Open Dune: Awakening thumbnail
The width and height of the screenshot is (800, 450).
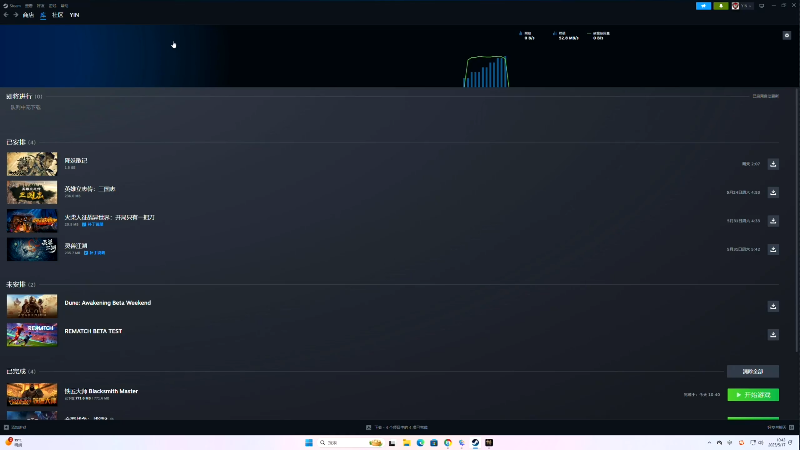(32, 306)
